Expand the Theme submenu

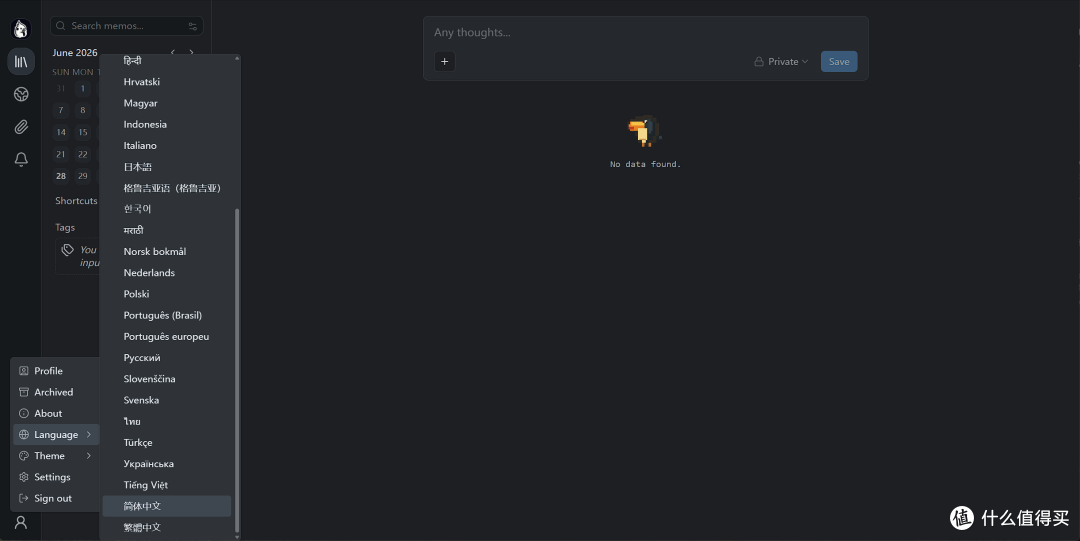tap(56, 456)
